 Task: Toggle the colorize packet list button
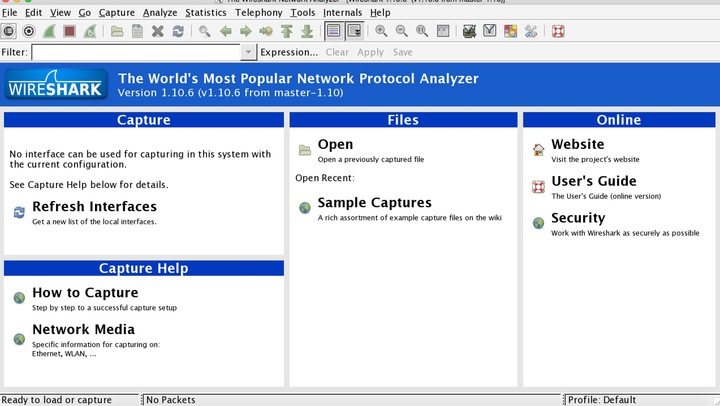click(334, 31)
